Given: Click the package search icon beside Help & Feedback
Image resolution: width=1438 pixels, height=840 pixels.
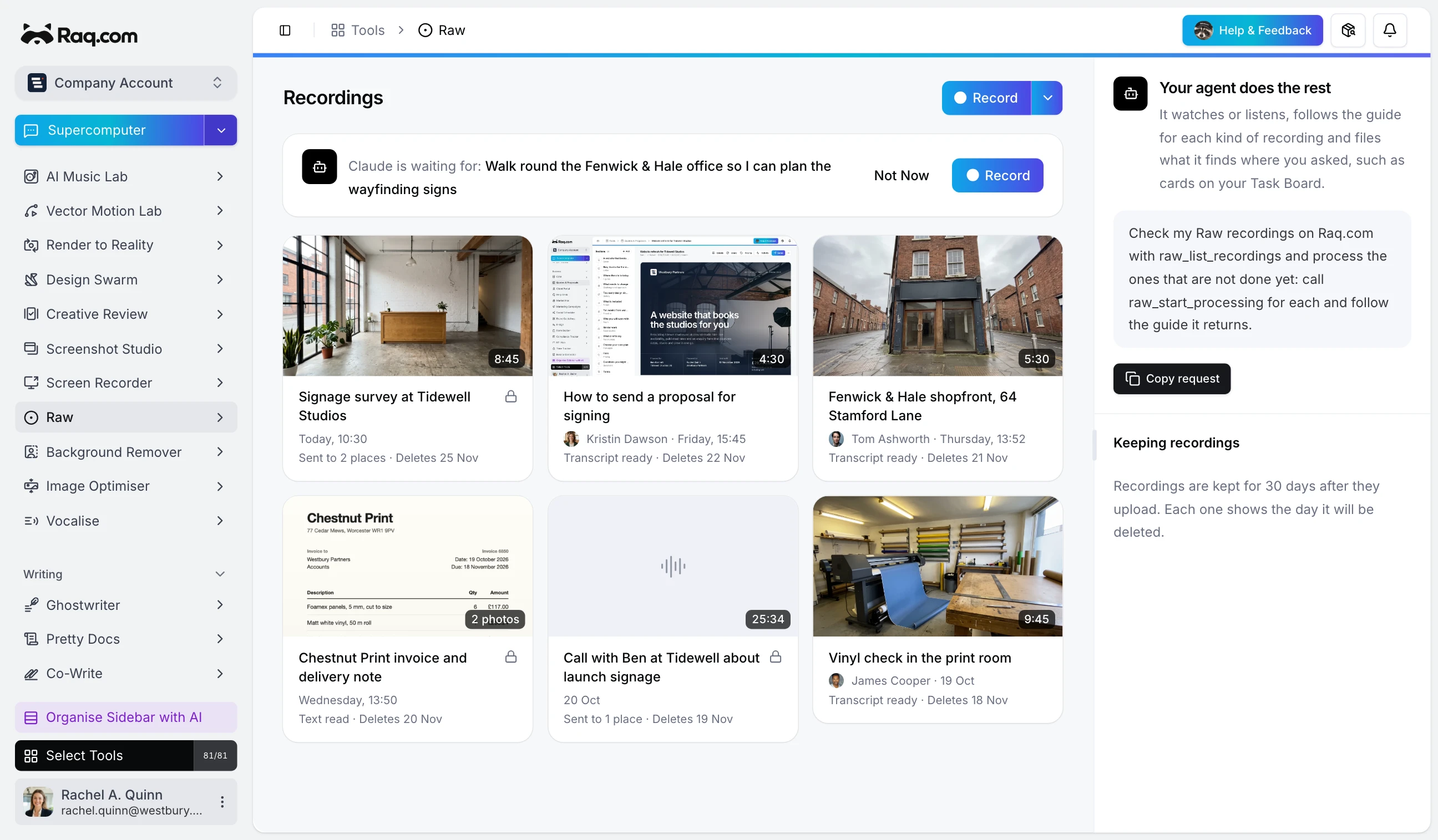Looking at the screenshot, I should 1348,30.
